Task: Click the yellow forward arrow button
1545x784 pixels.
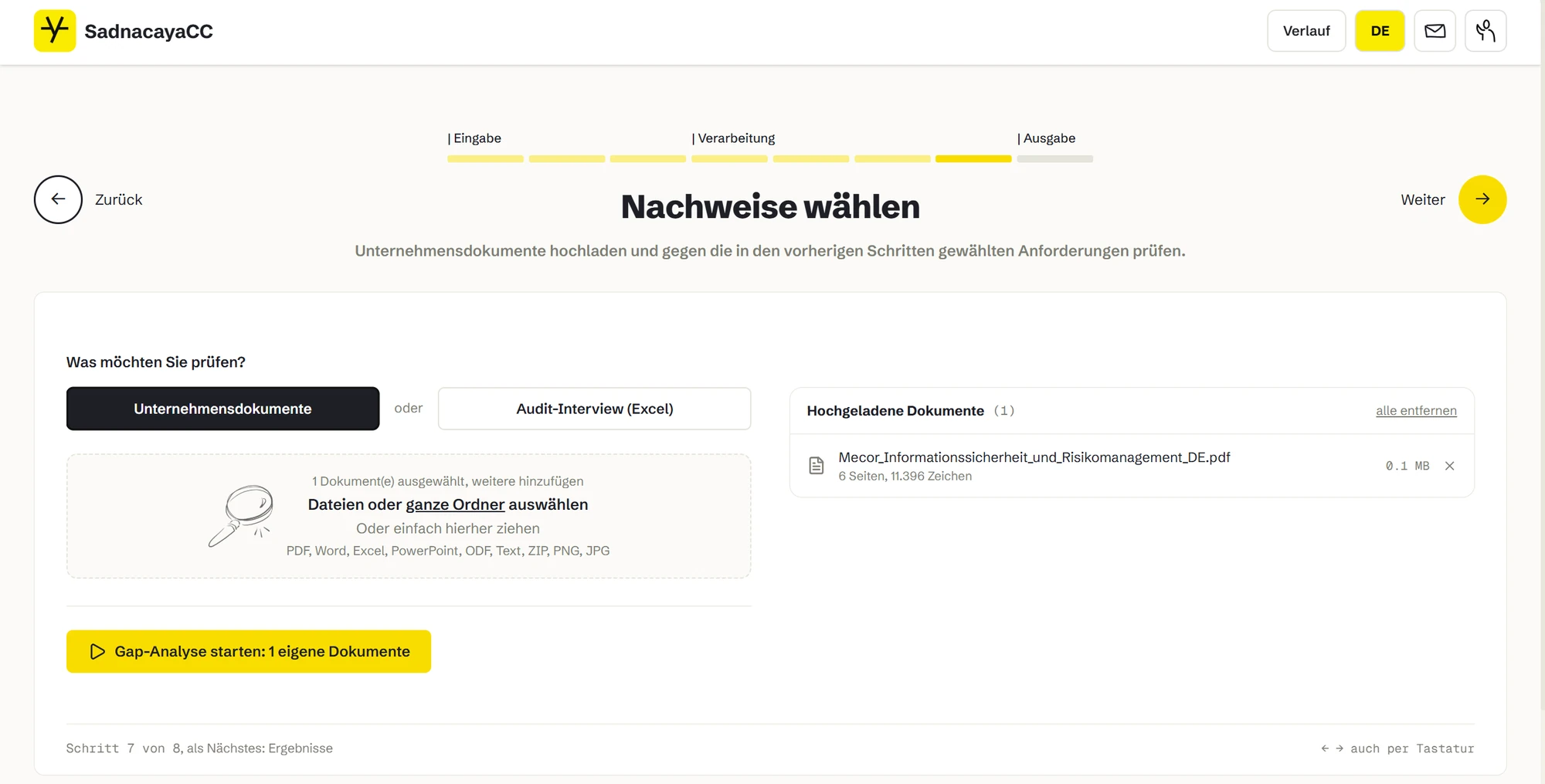Action: pyautogui.click(x=1482, y=199)
